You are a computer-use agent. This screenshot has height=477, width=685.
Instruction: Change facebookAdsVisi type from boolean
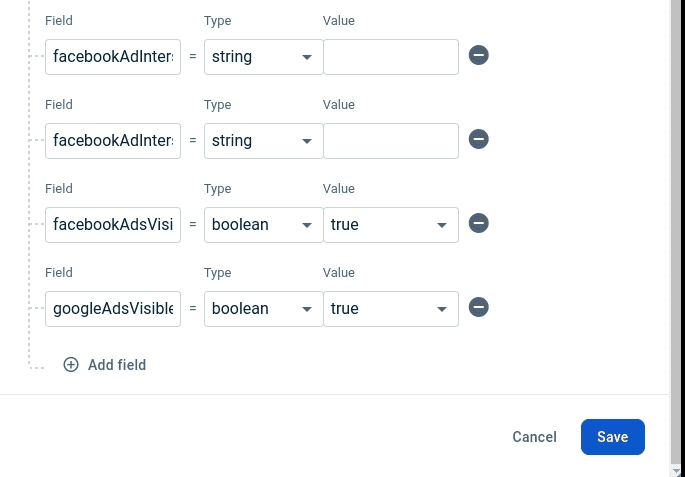263,225
